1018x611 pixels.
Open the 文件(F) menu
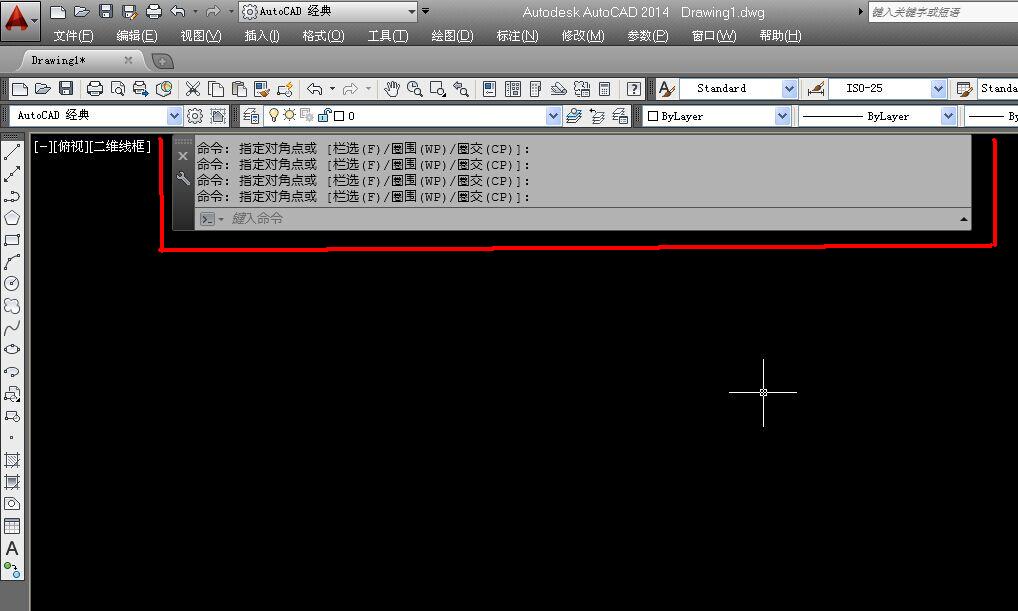[x=73, y=36]
